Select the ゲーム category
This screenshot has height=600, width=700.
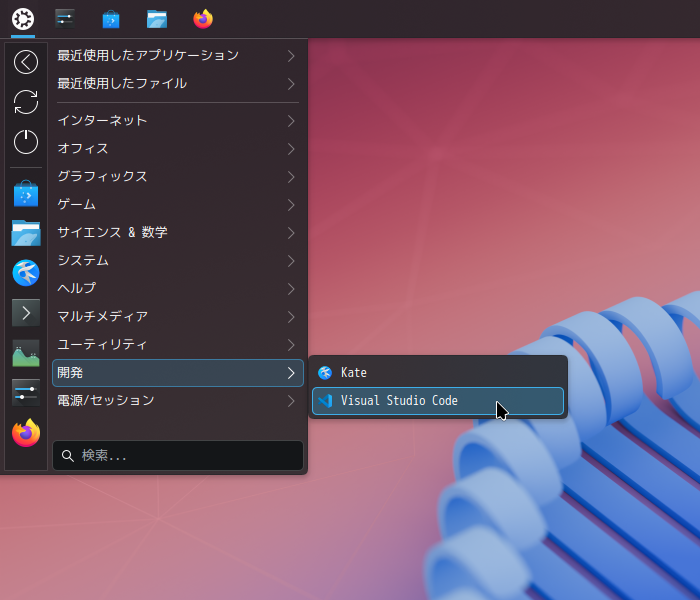pyautogui.click(x=178, y=205)
